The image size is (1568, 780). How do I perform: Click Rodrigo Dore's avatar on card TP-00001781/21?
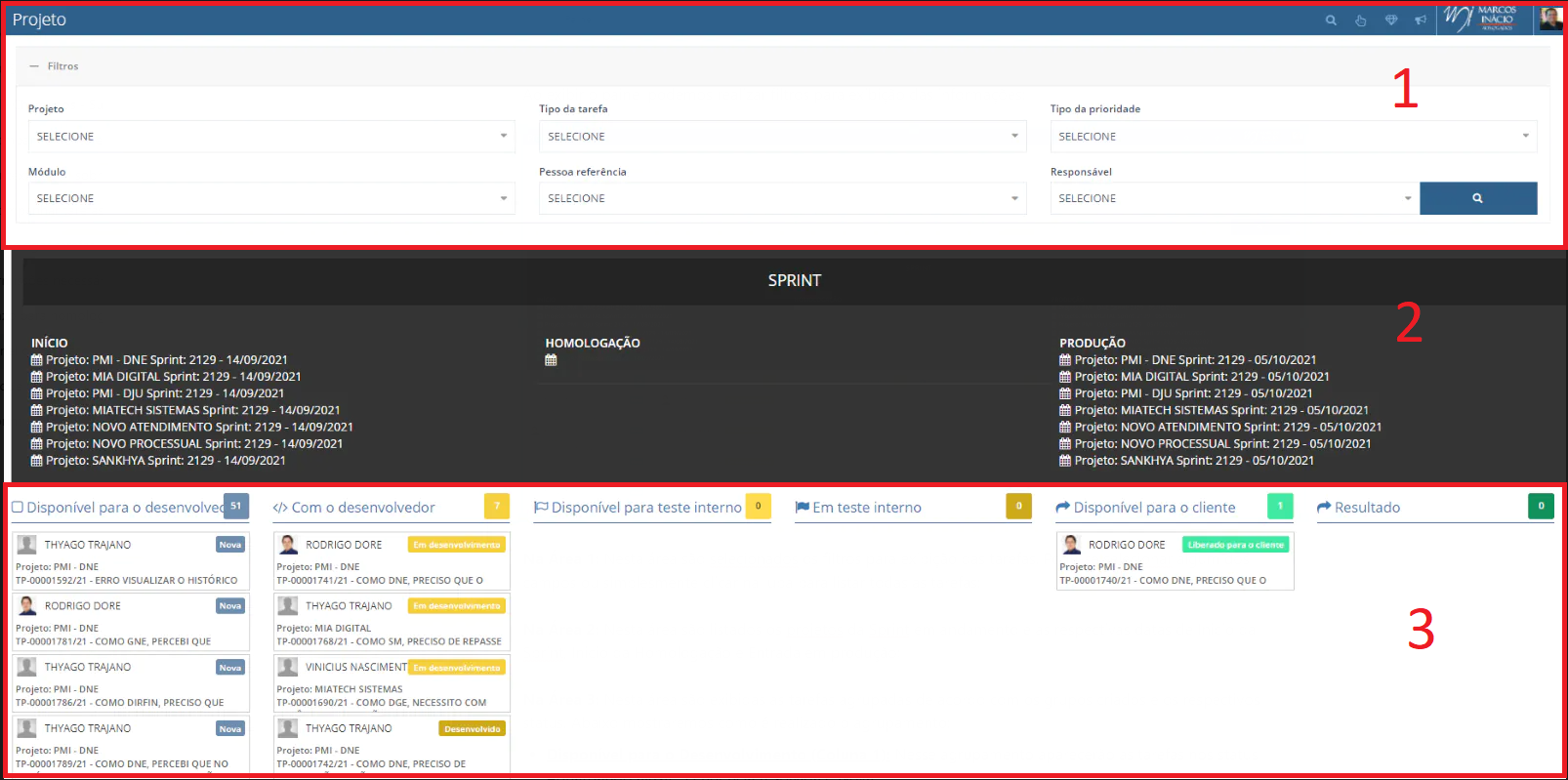27,606
